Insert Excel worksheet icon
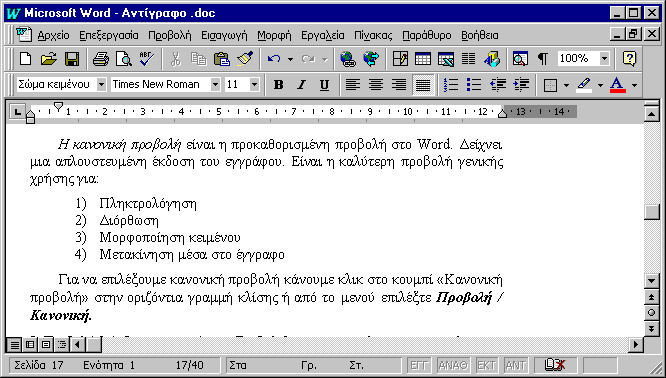The image size is (666, 378). (446, 59)
